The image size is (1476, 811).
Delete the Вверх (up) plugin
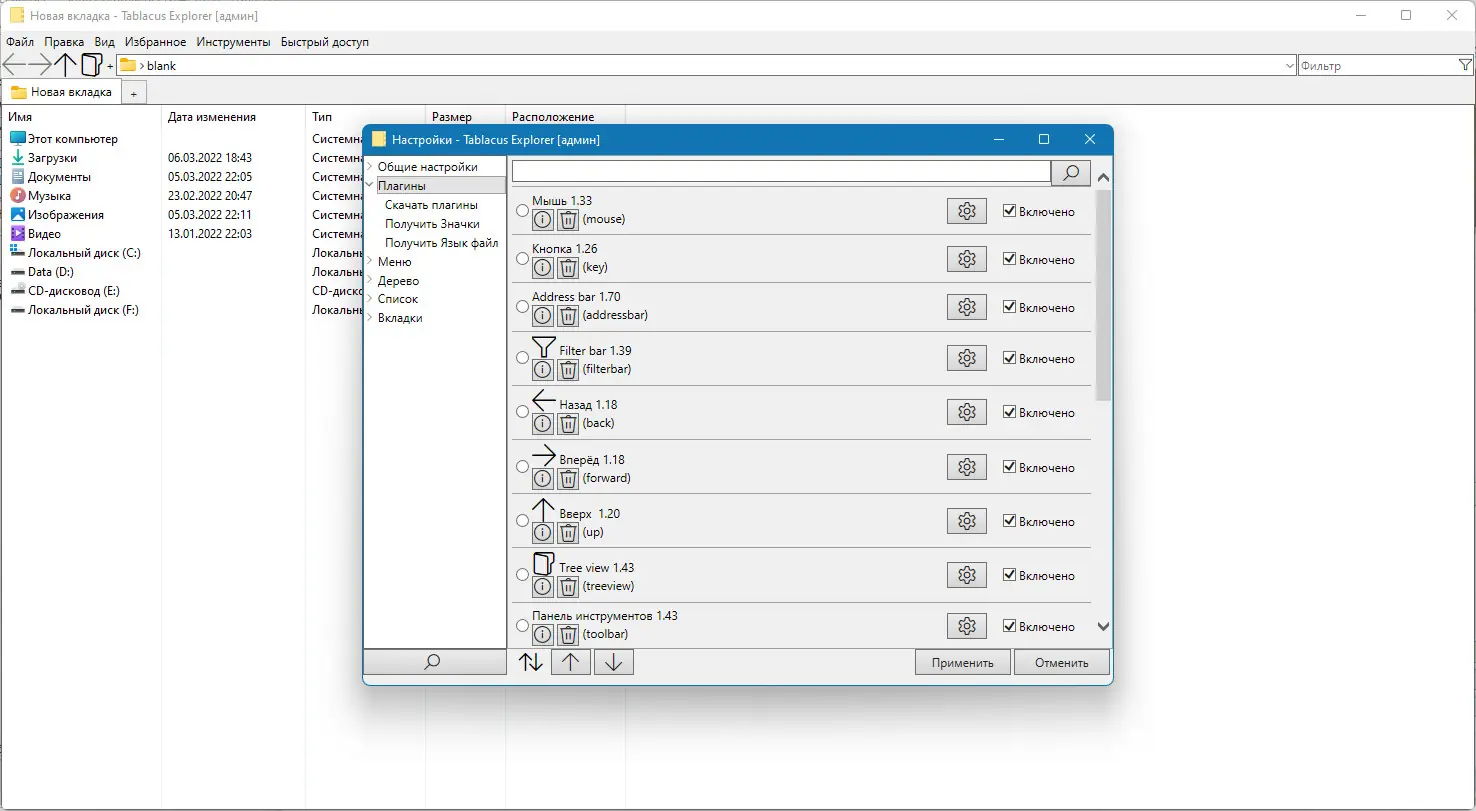(x=568, y=532)
